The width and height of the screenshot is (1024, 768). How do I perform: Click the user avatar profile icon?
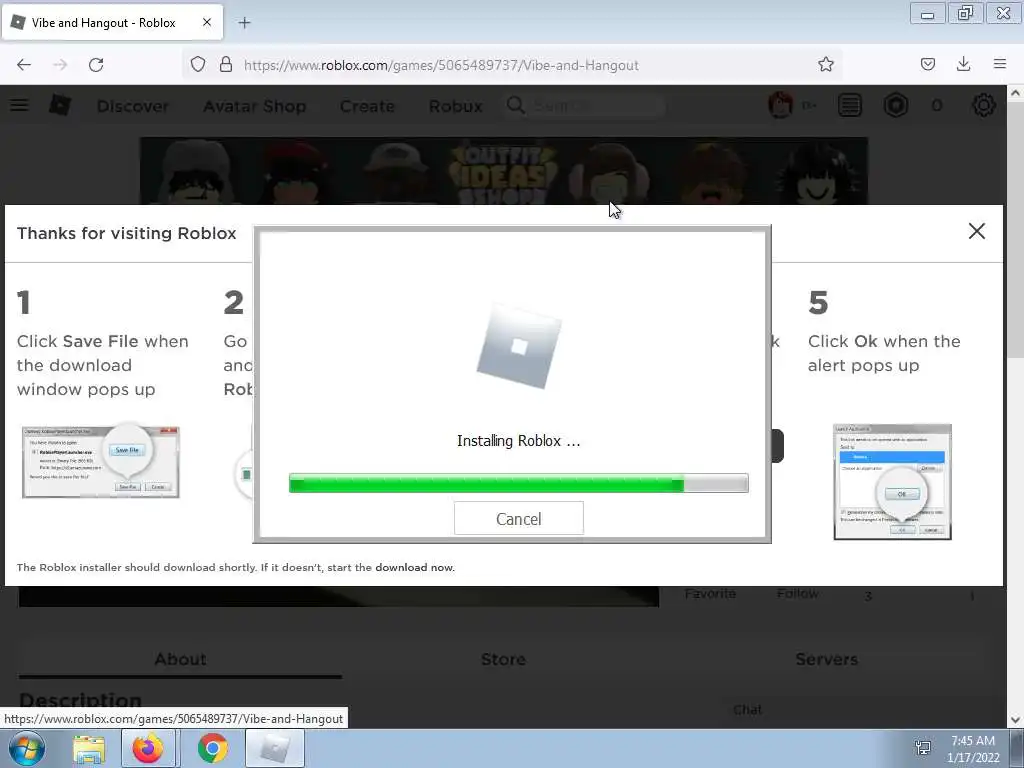780,105
